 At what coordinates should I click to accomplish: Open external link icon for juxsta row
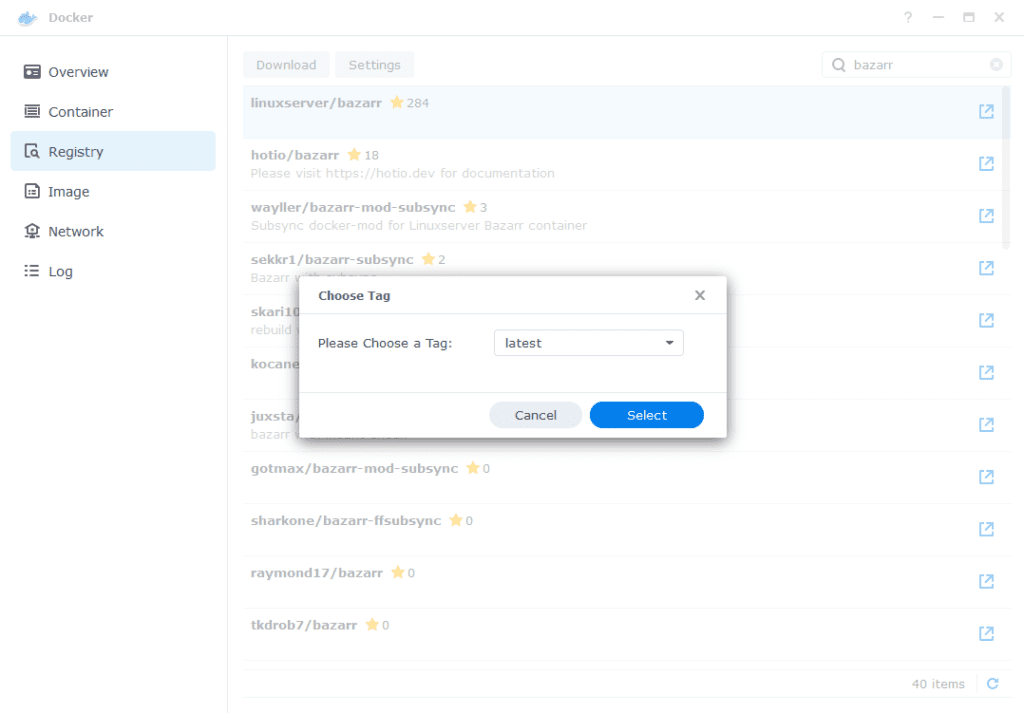click(986, 425)
